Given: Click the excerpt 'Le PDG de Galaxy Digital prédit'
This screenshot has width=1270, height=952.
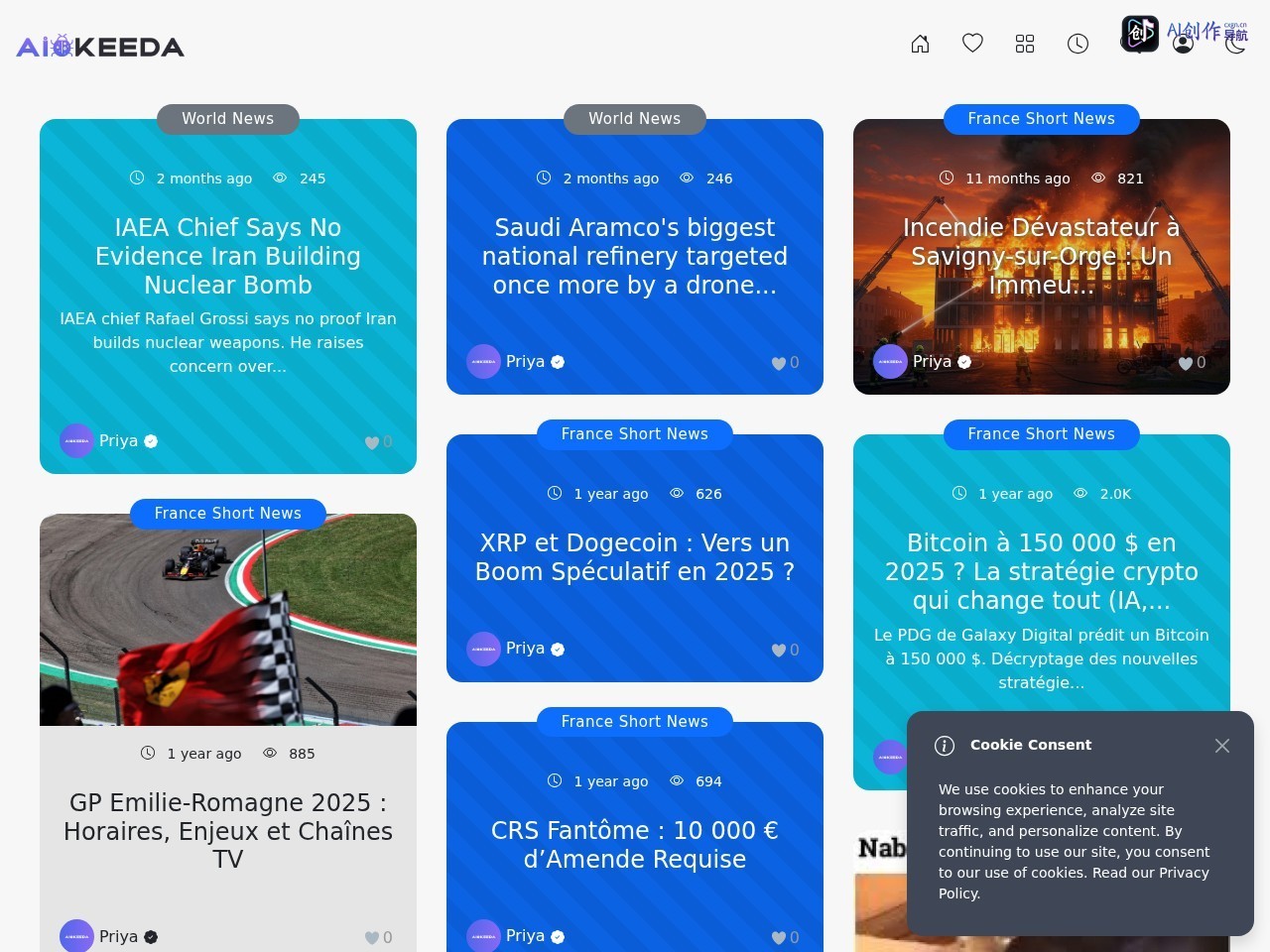Looking at the screenshot, I should click(1041, 658).
